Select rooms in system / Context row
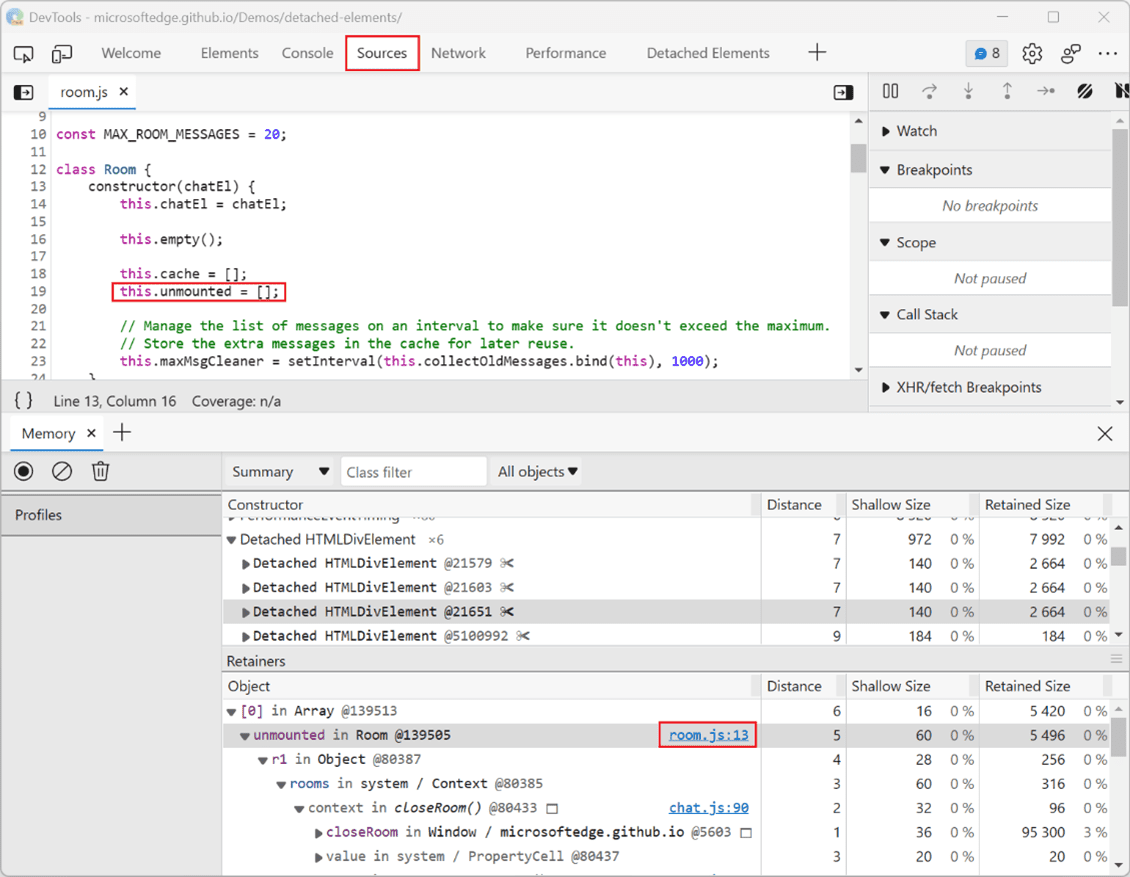 667,784
